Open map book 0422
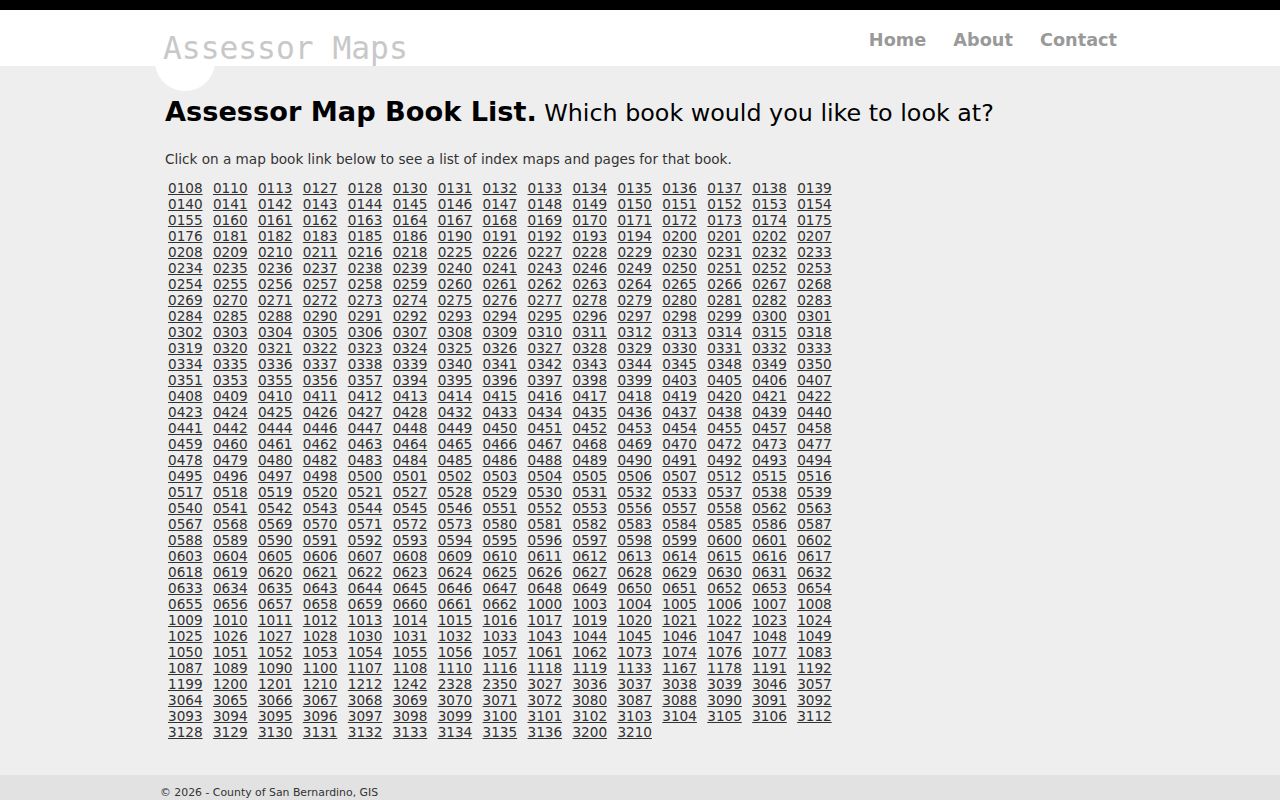This screenshot has width=1280, height=800. (x=814, y=396)
